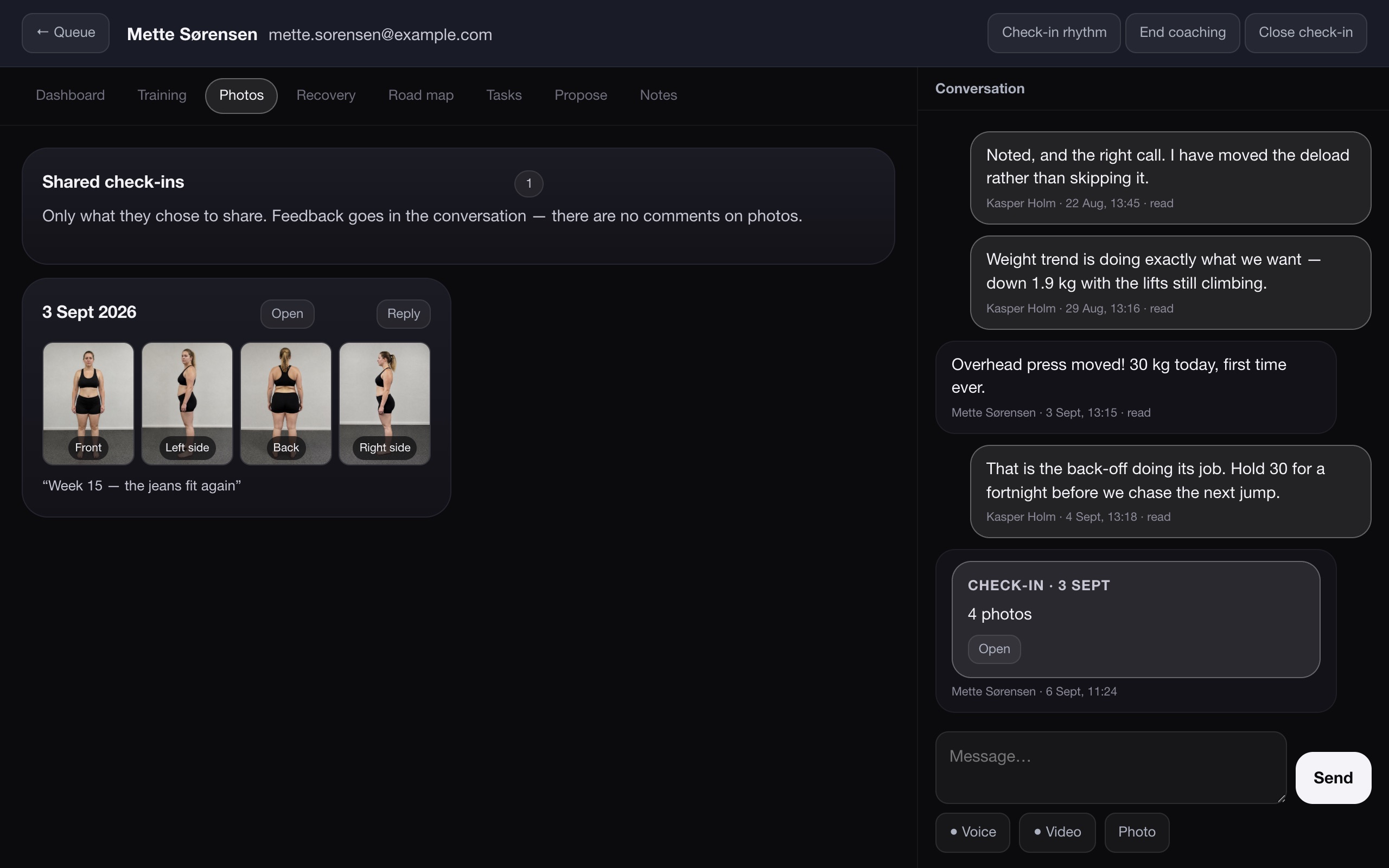Record a Video message
The width and height of the screenshot is (1389, 868).
(x=1057, y=832)
